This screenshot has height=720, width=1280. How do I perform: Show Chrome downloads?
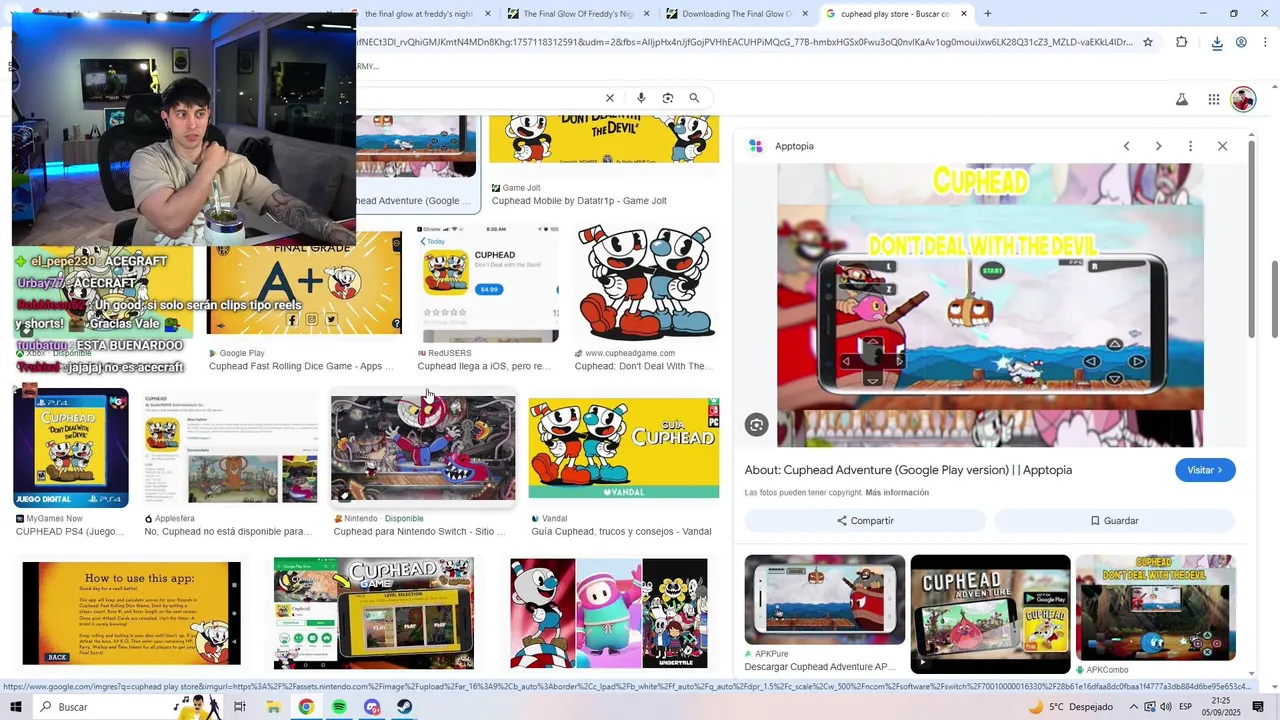point(1217,42)
